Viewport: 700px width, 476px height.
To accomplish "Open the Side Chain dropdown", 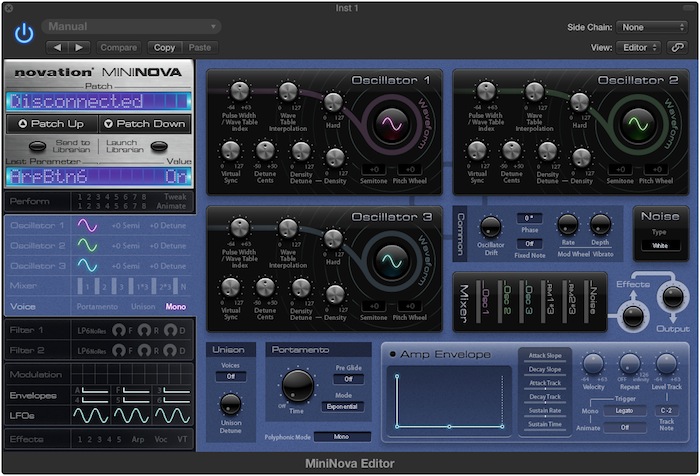I will (651, 27).
